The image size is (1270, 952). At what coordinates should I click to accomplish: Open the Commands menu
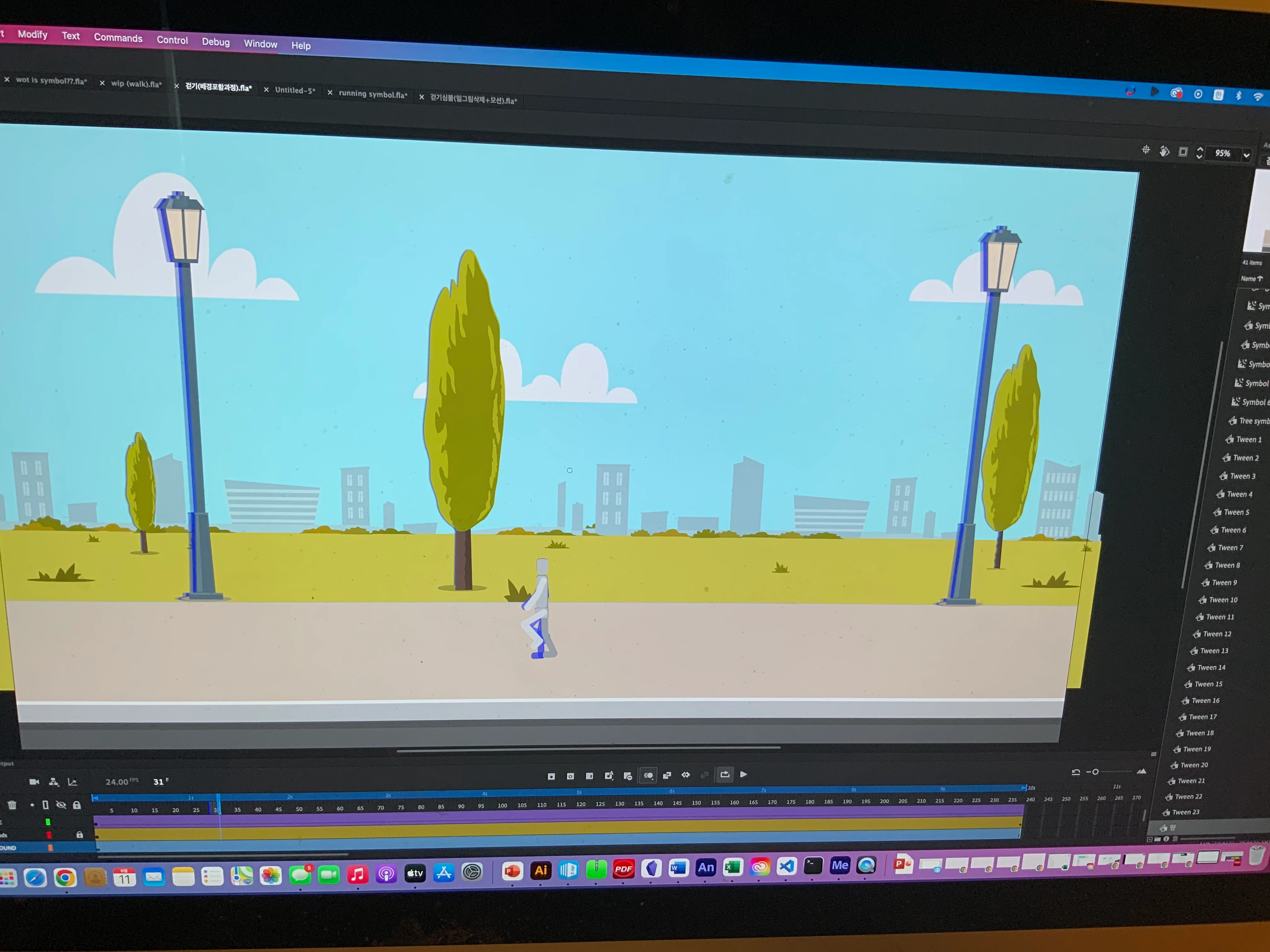(x=118, y=38)
